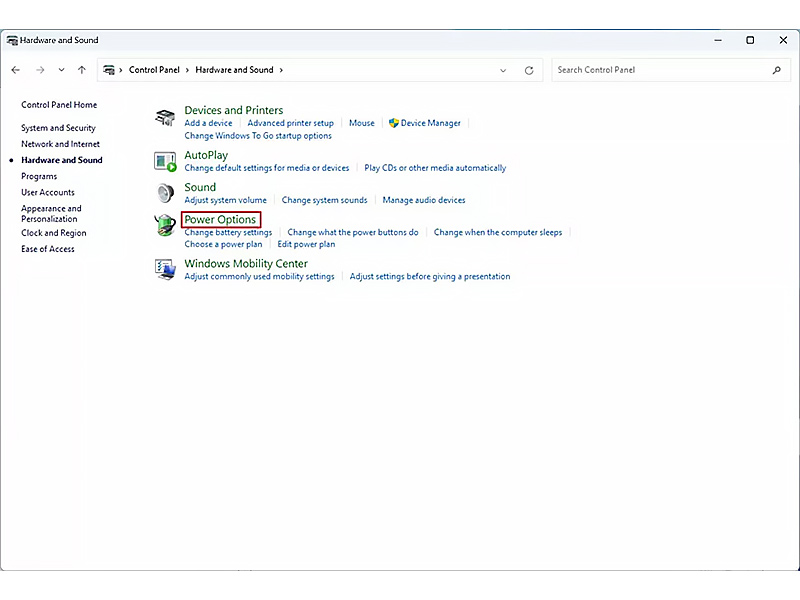
Task: Click the Control Panel breadcrumb
Action: 154,70
